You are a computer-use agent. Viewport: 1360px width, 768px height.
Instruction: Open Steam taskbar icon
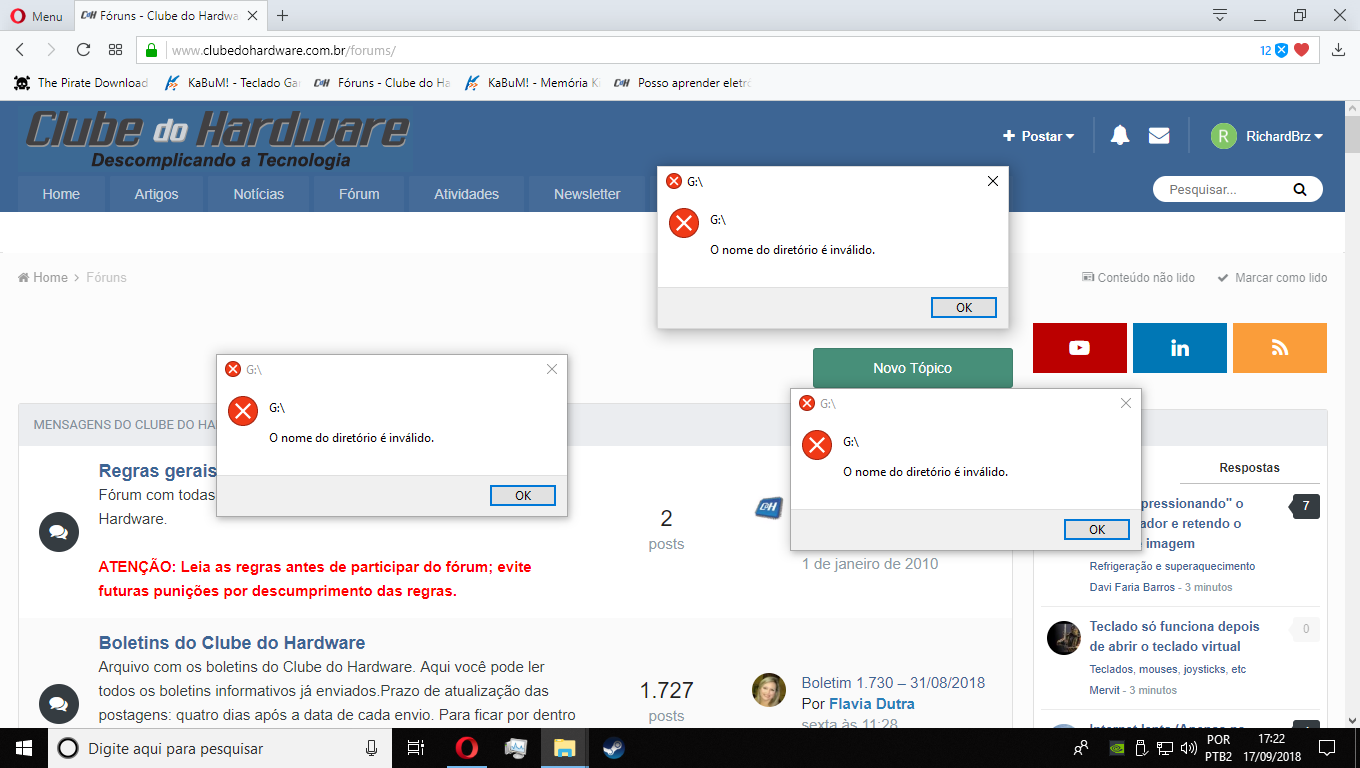tap(613, 748)
